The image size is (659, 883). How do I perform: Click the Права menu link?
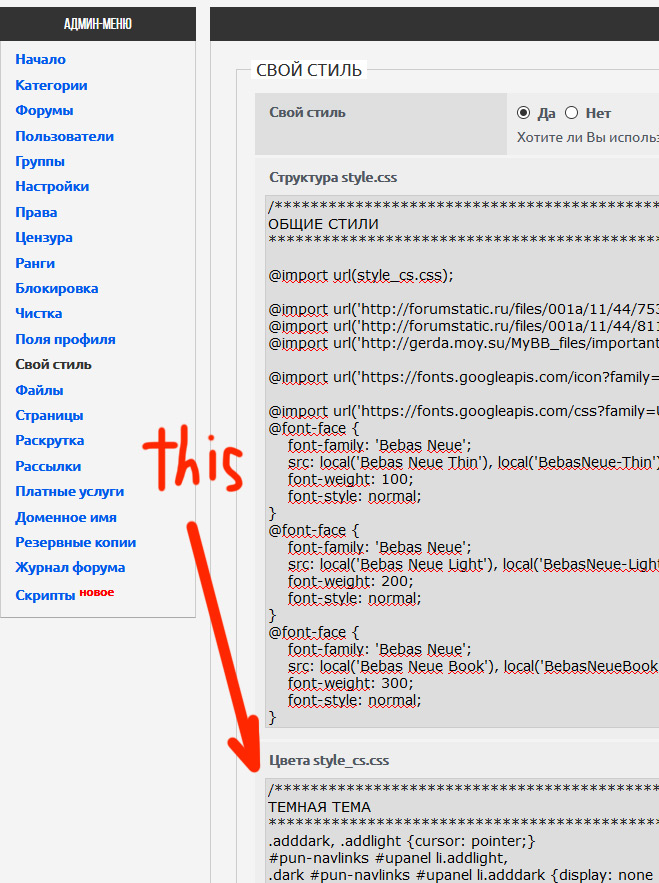(36, 212)
